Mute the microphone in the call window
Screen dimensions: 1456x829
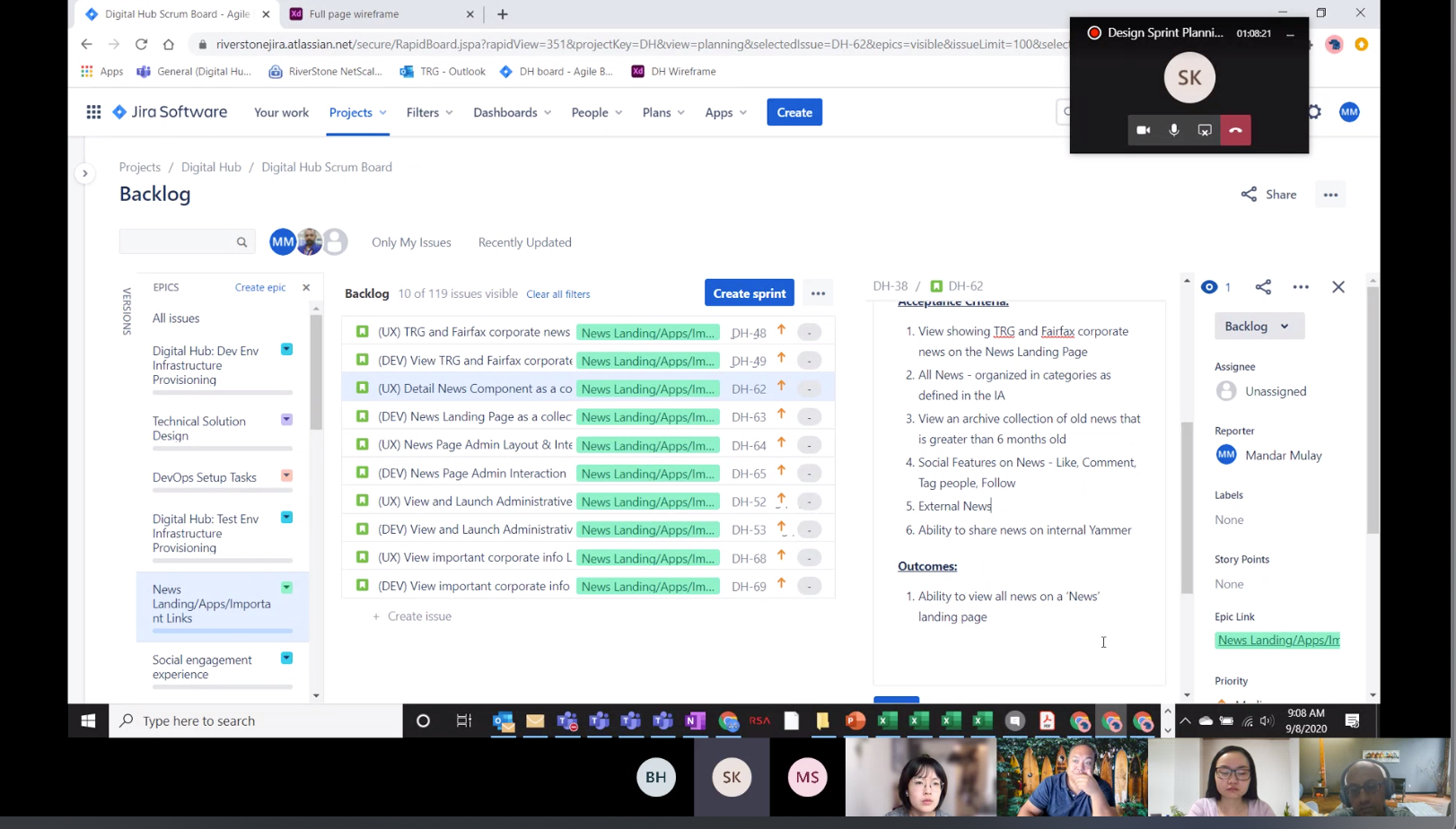coord(1174,130)
